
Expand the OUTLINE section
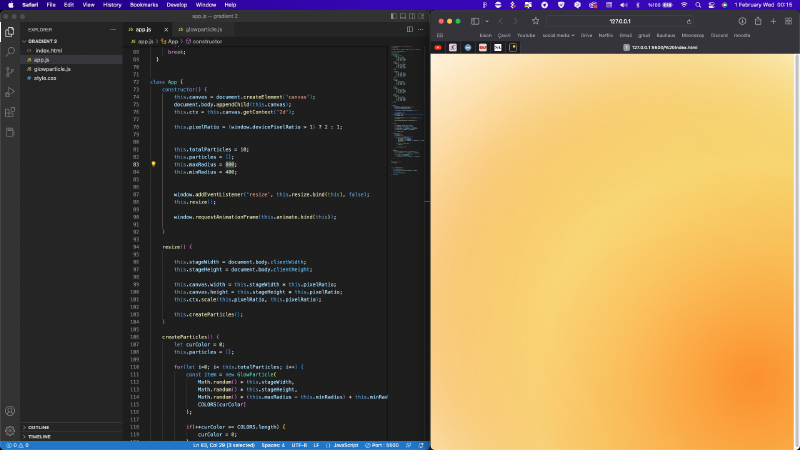[x=38, y=428]
